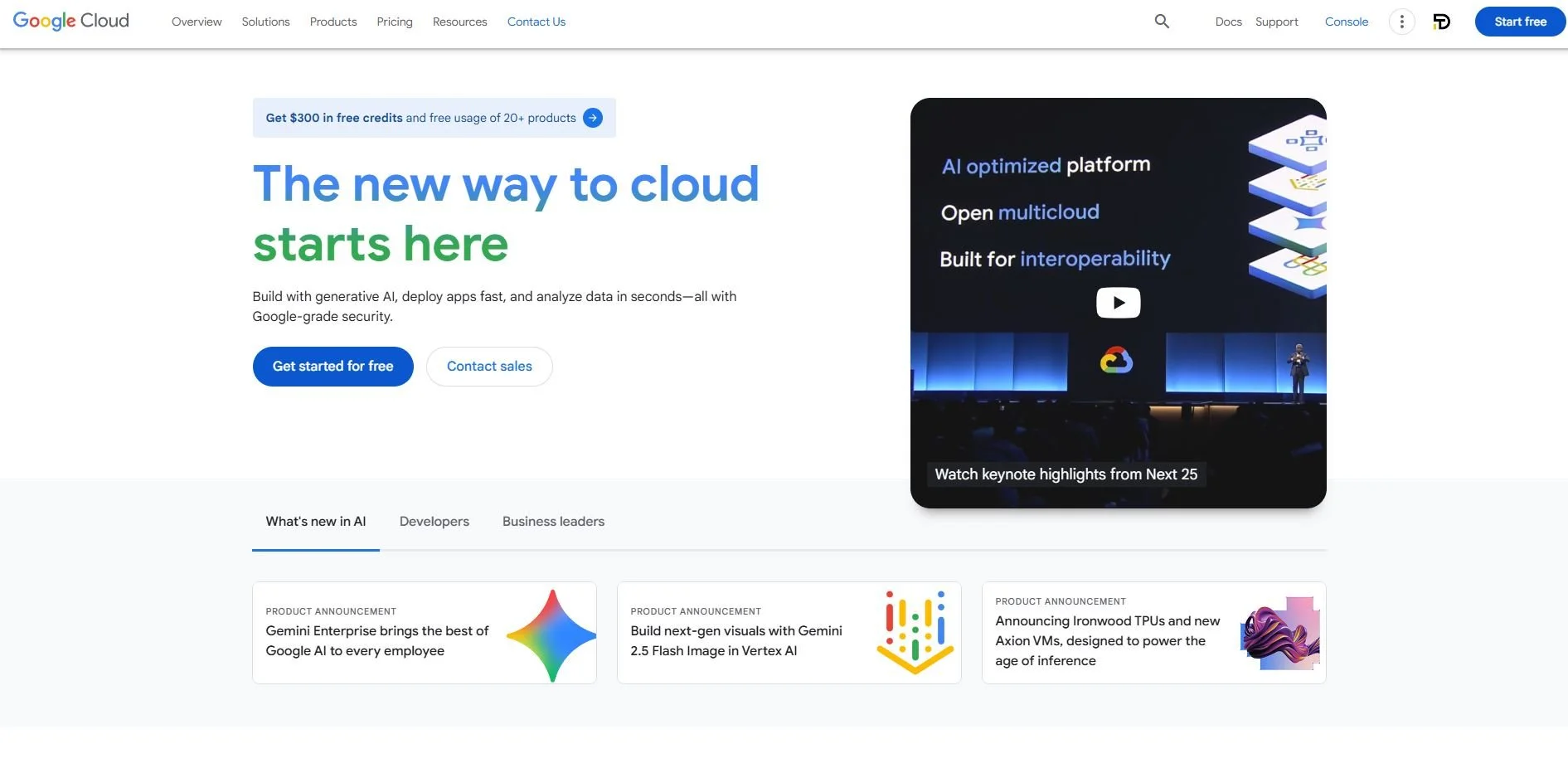Click 'AI optimized platform' text in video
Screen dimensions: 1568x778
[1046, 165]
